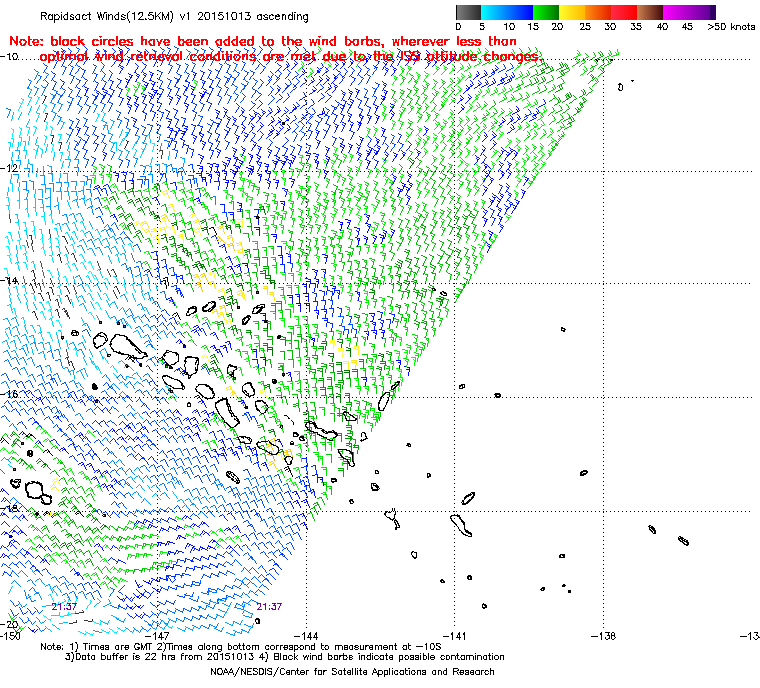Click footer note 'Data buffer is 22 hrs' line

point(285,657)
